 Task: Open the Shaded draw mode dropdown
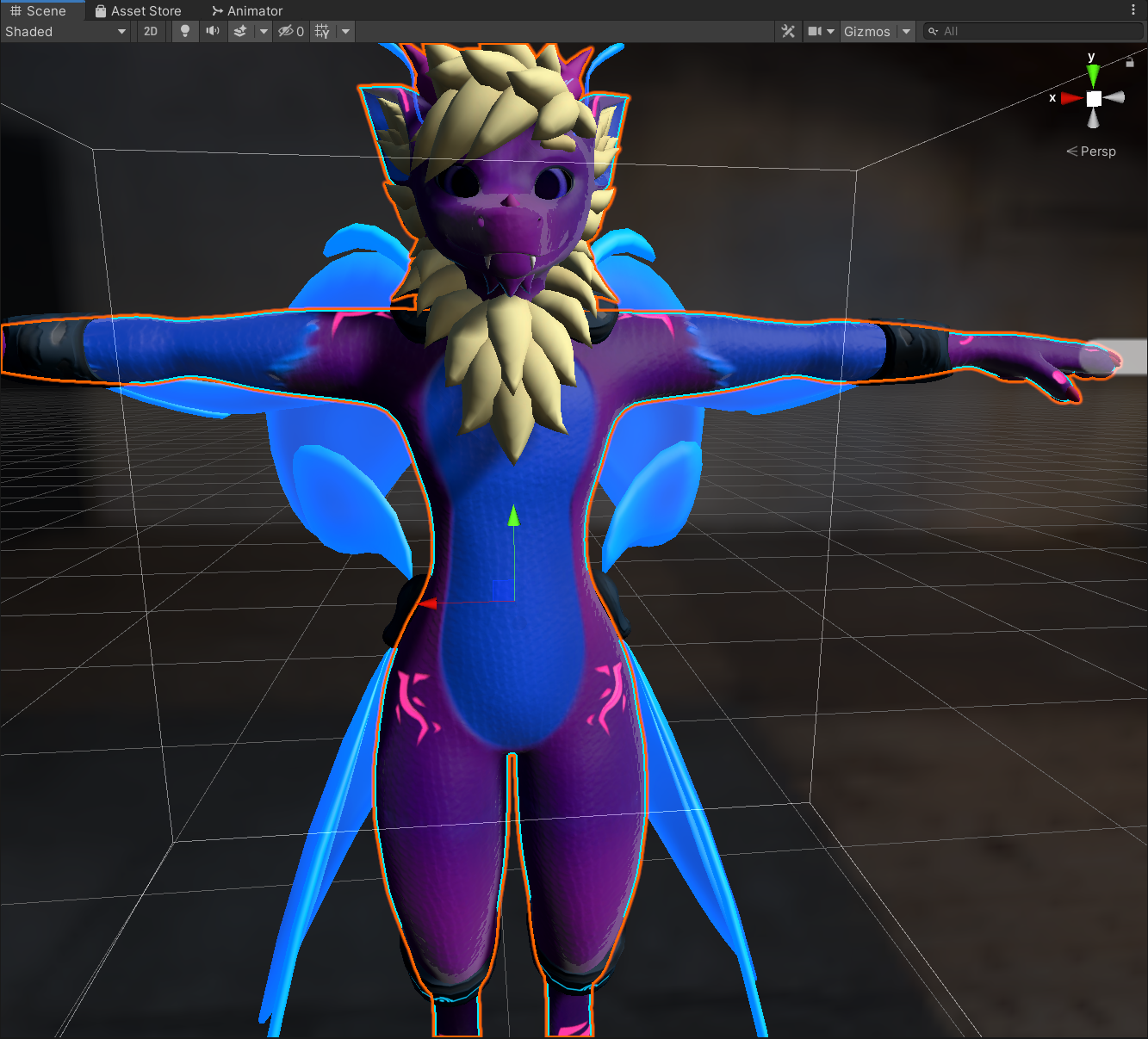point(65,31)
